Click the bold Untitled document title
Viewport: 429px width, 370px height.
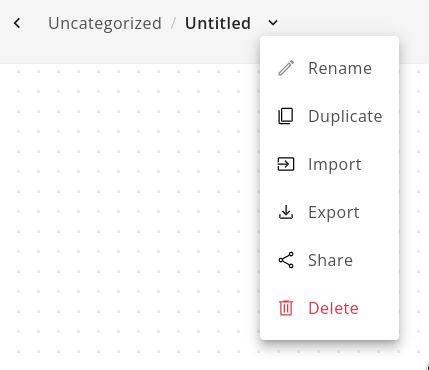click(218, 23)
